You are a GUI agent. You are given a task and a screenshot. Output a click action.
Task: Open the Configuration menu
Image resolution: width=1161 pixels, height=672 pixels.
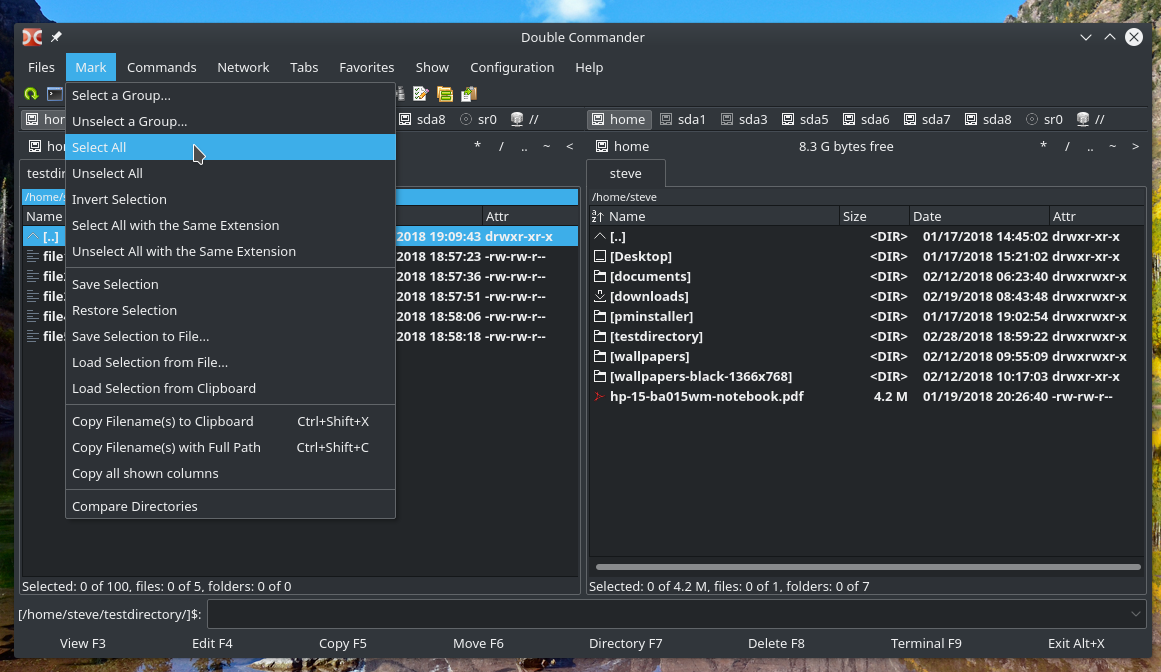coord(512,67)
